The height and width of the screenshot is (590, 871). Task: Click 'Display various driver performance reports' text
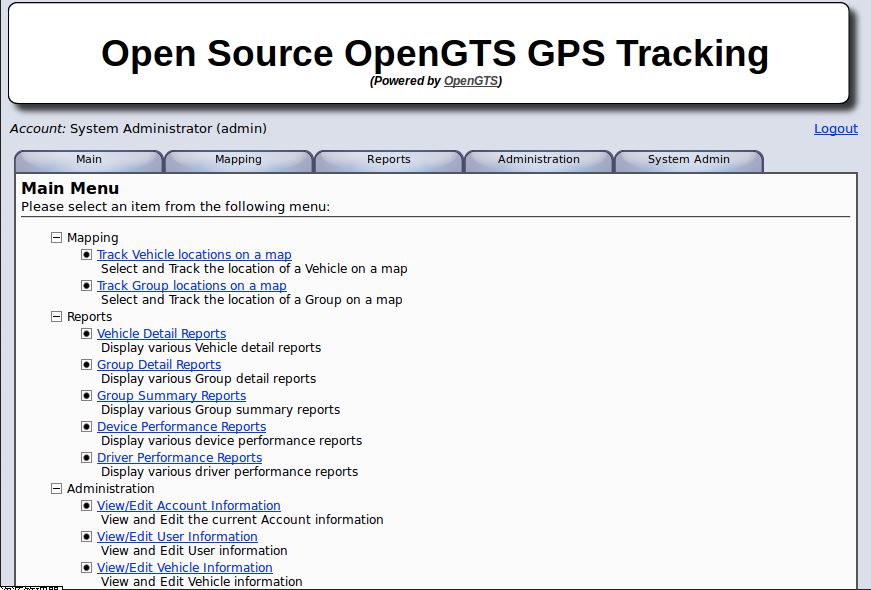[x=229, y=472]
